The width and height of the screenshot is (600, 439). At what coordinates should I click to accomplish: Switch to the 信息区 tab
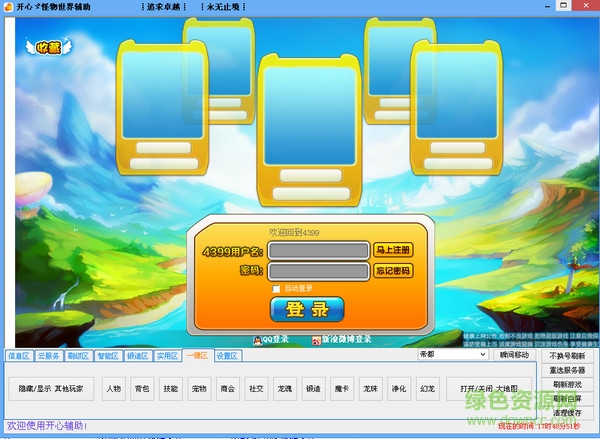pos(19,356)
